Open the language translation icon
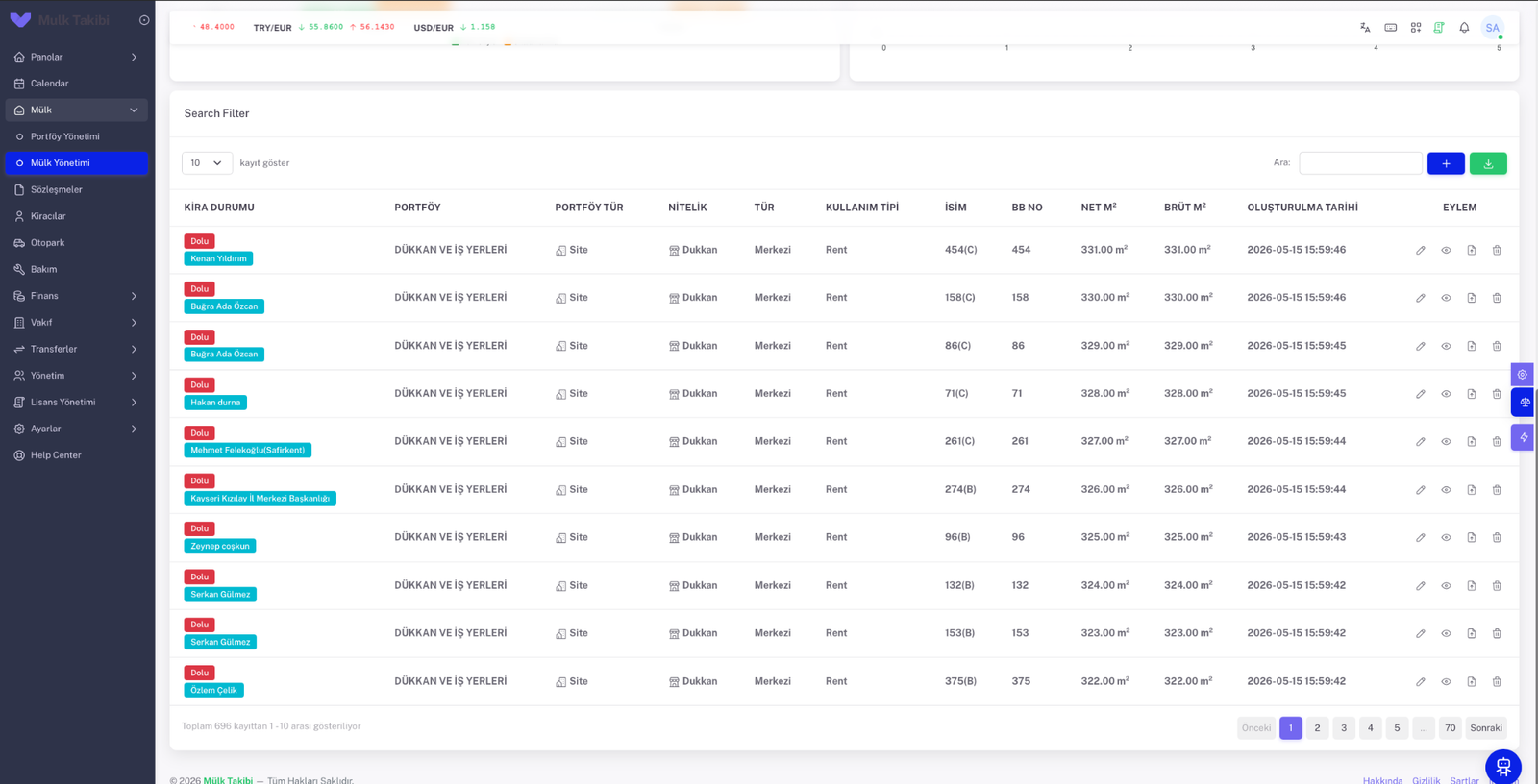Image resolution: width=1538 pixels, height=784 pixels. tap(1365, 28)
